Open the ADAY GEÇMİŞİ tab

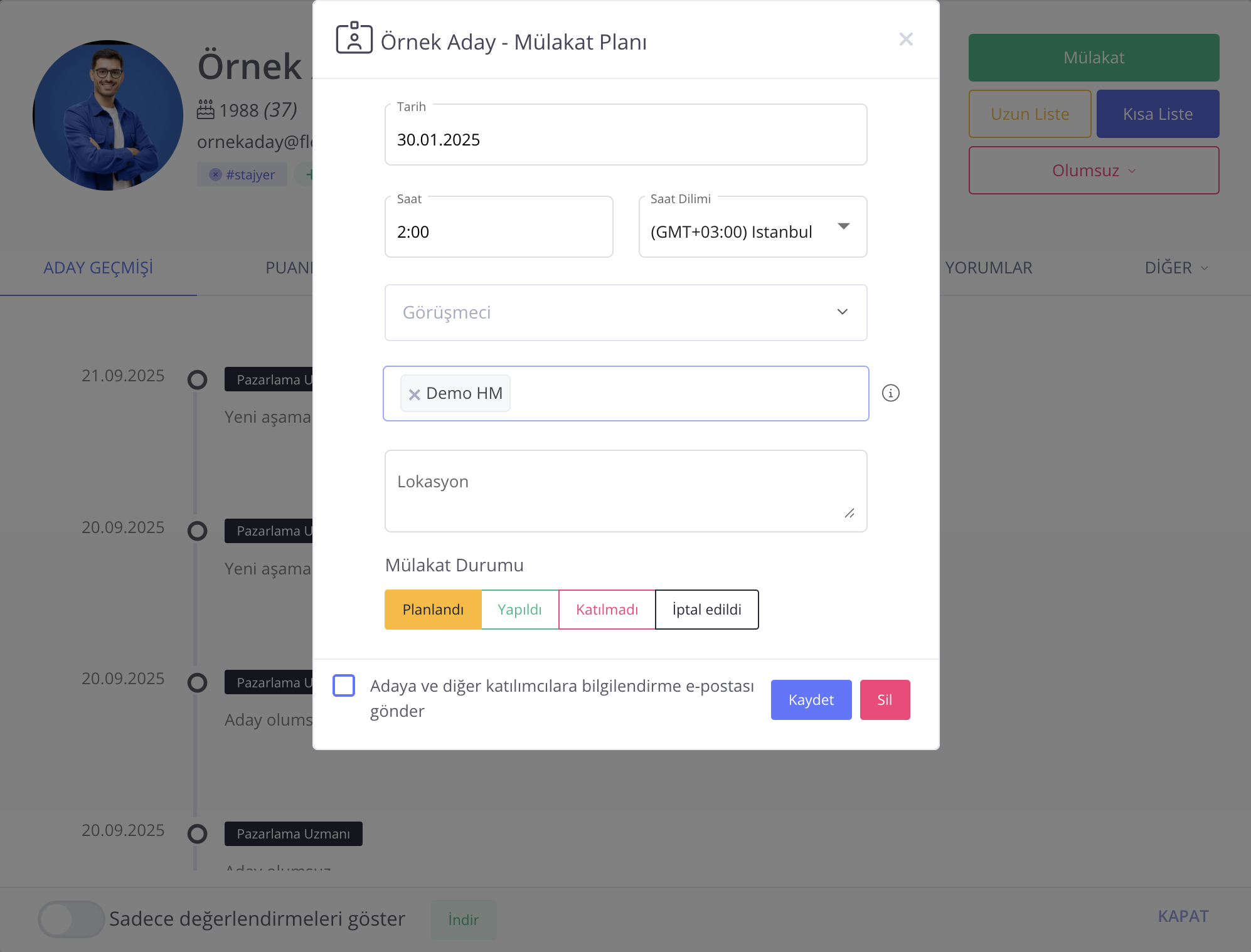(98, 268)
